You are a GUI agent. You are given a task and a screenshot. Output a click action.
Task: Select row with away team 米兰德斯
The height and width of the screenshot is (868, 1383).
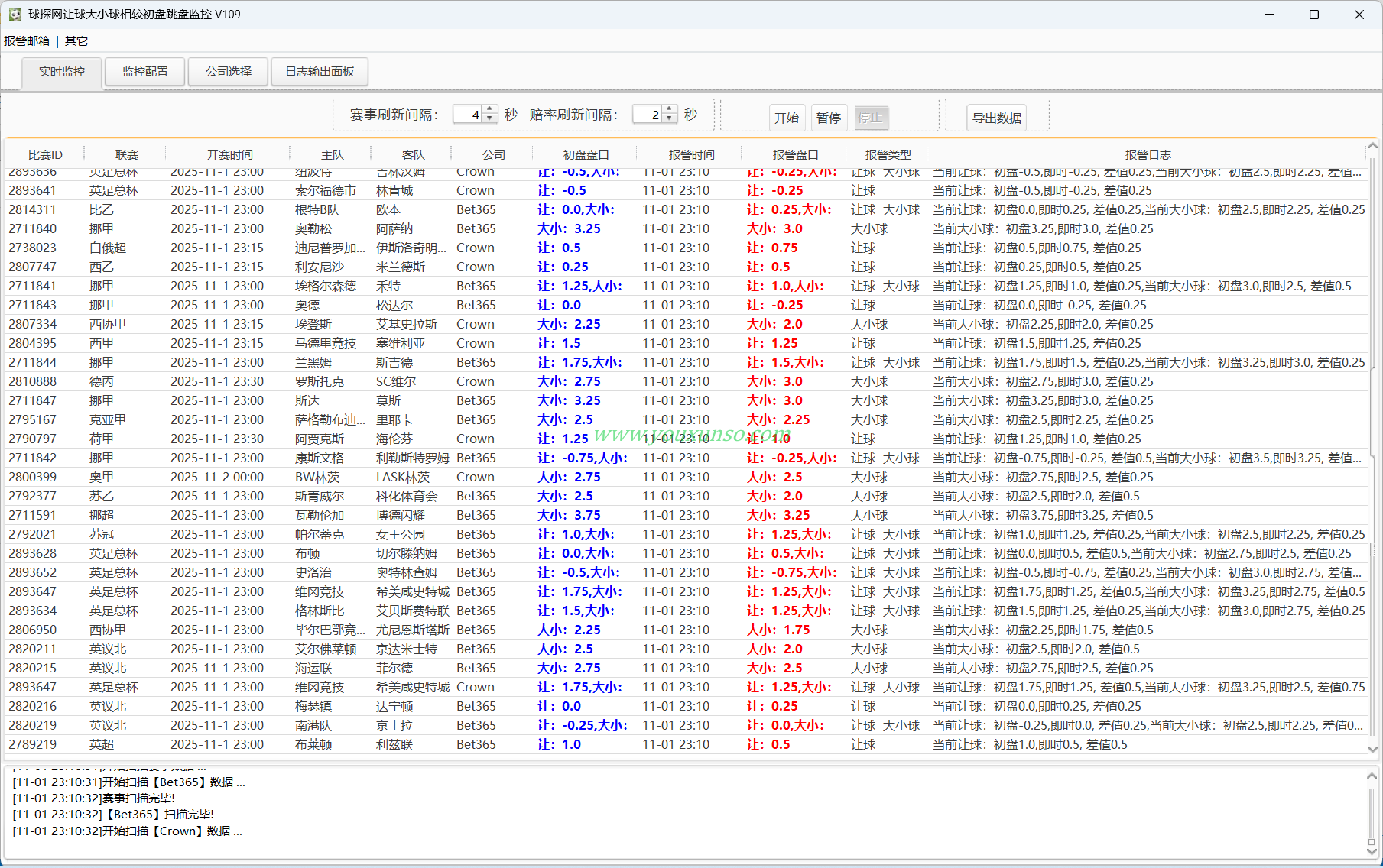pos(686,267)
